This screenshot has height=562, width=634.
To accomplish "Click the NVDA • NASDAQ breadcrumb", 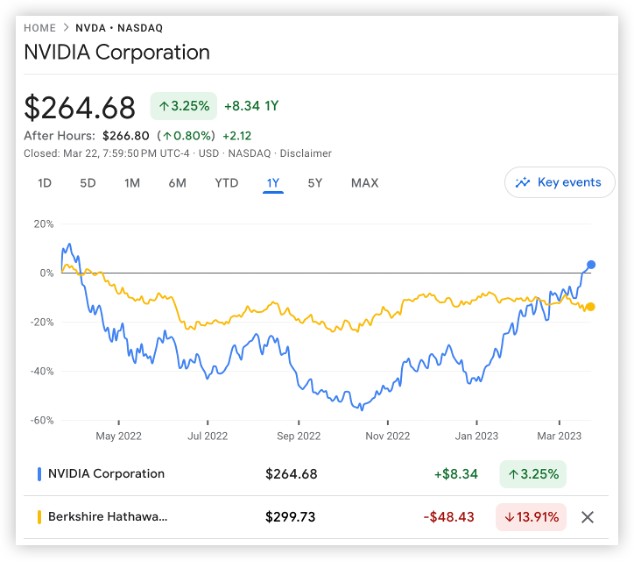I will point(120,28).
